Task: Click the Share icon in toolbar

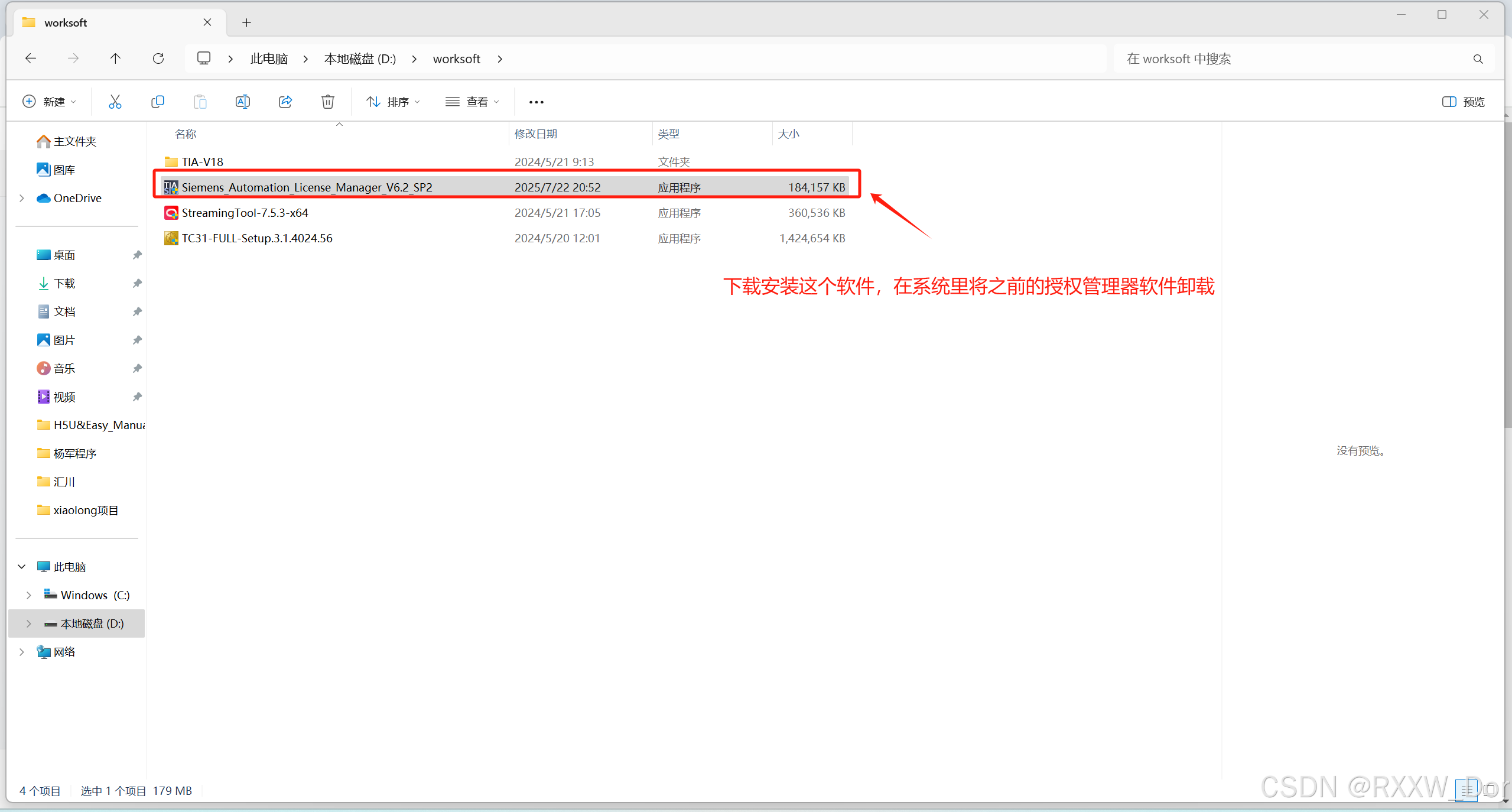Action: tap(285, 102)
